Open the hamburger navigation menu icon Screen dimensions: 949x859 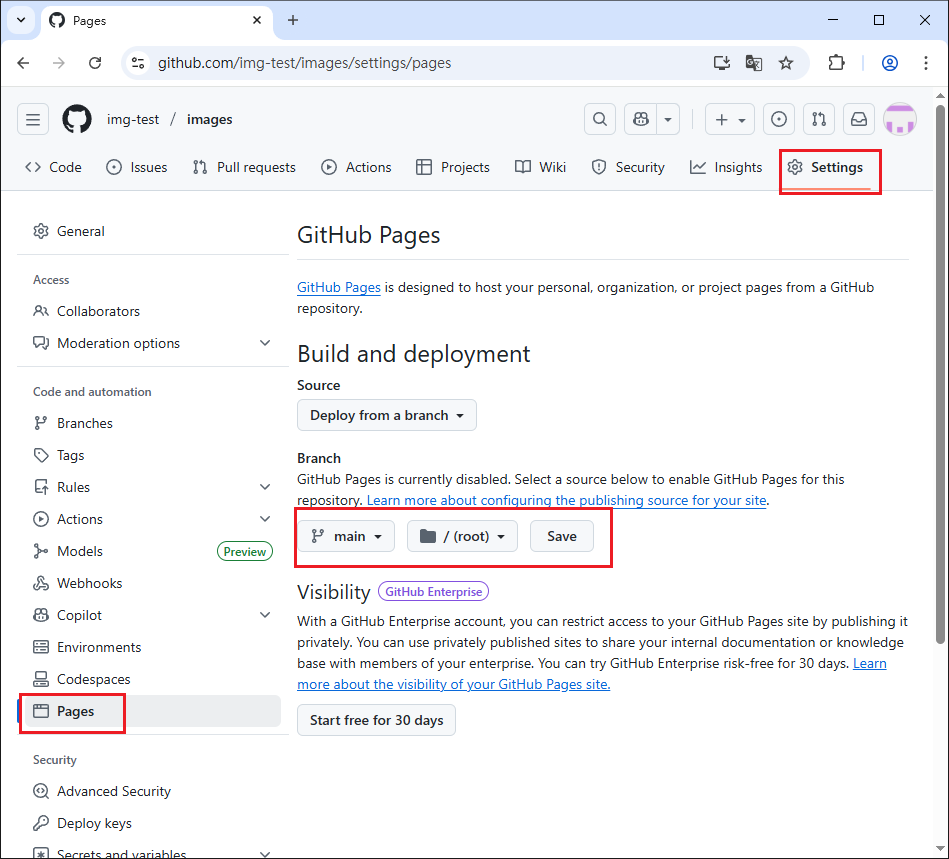pos(33,119)
